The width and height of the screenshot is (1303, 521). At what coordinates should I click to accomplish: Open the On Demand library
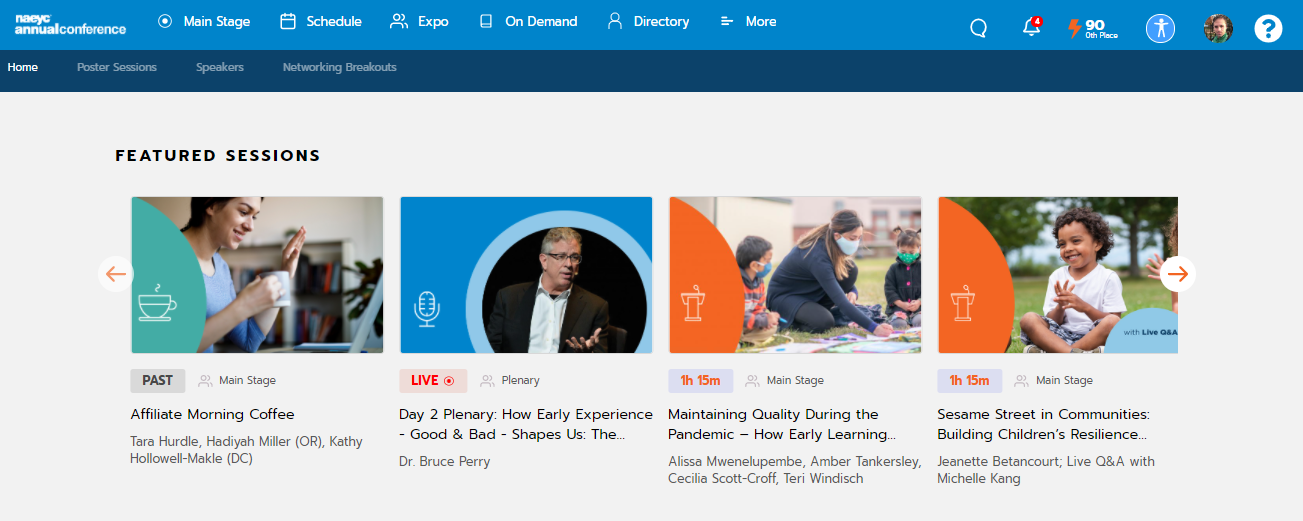pyautogui.click(x=528, y=21)
